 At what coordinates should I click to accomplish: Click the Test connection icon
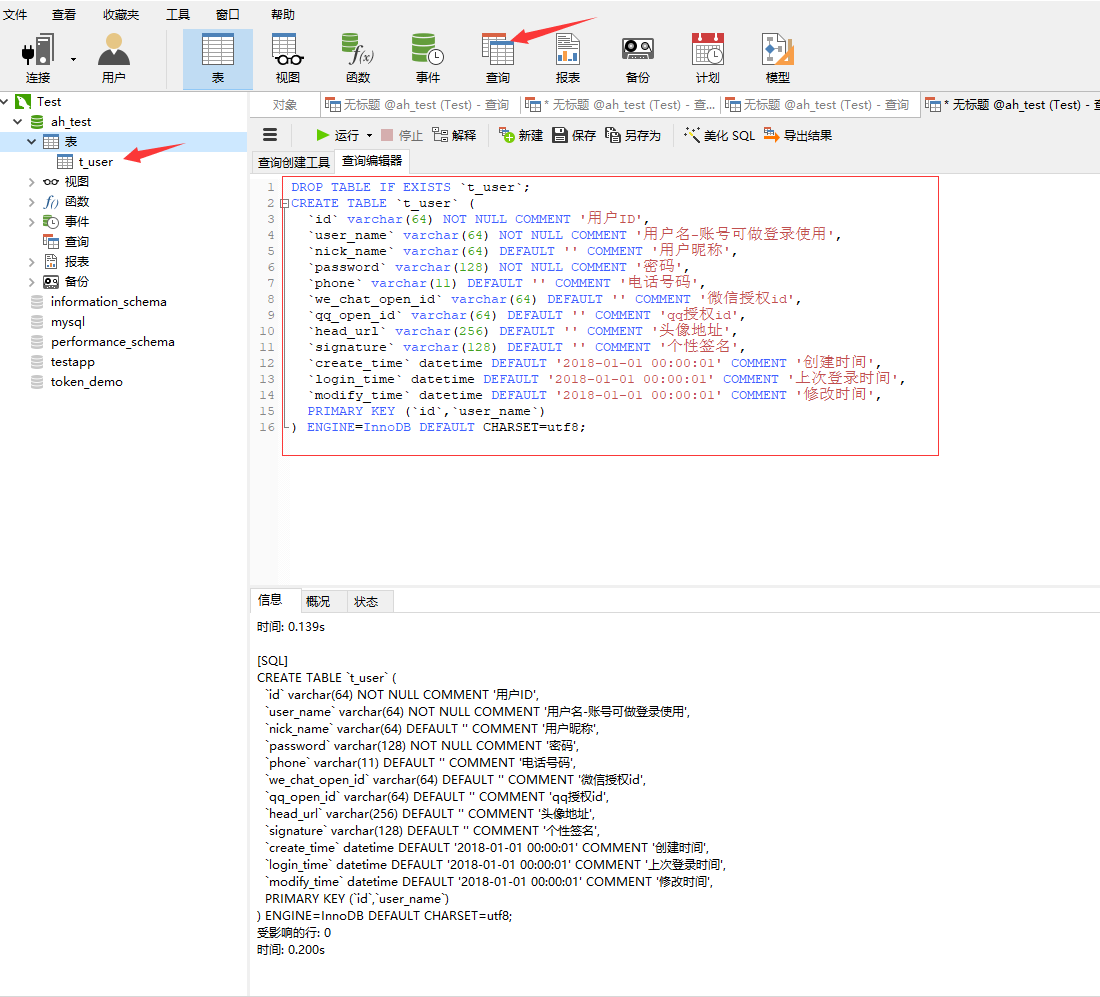tap(23, 102)
